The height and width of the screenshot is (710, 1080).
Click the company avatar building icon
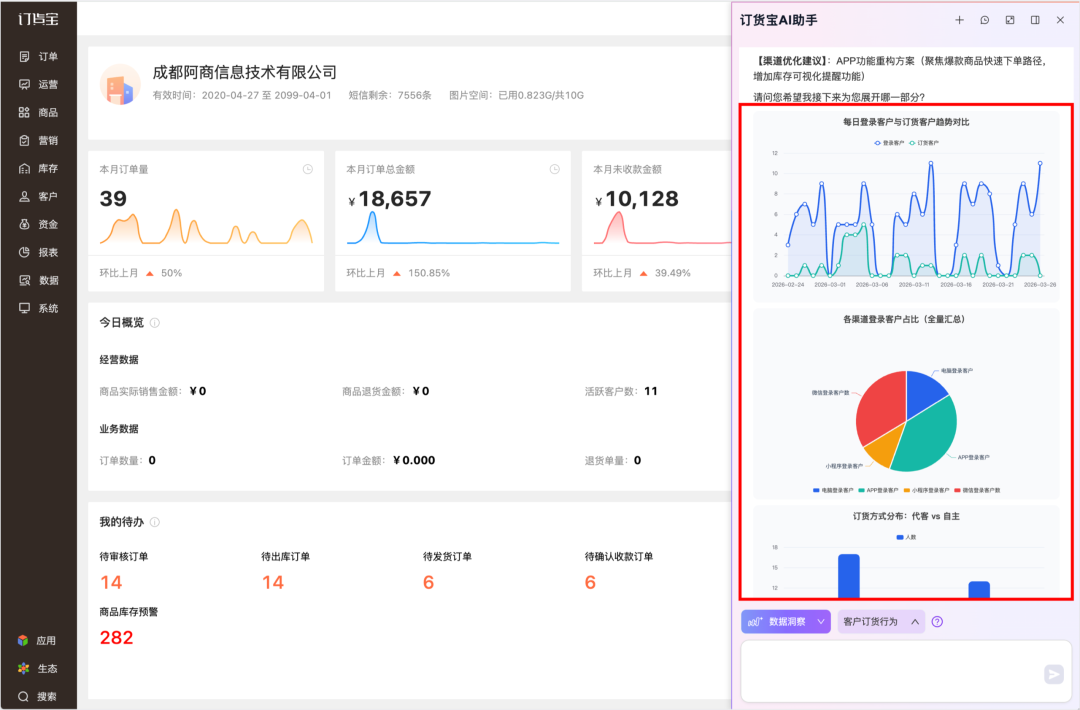pyautogui.click(x=120, y=85)
